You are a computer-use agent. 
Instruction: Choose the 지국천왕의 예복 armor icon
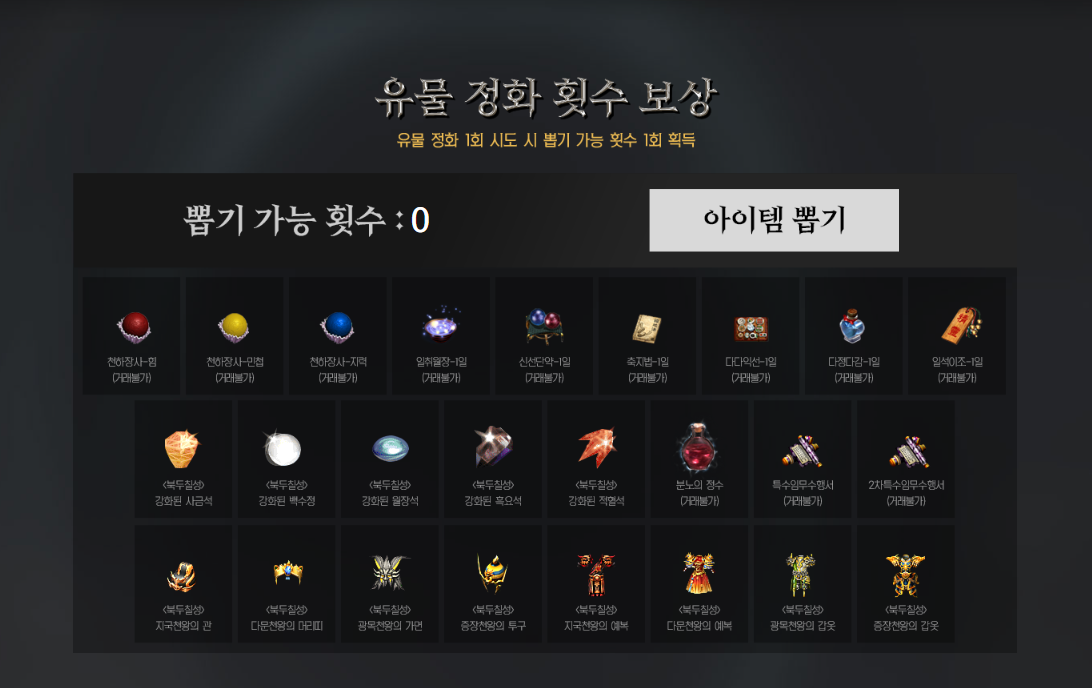pyautogui.click(x=596, y=574)
